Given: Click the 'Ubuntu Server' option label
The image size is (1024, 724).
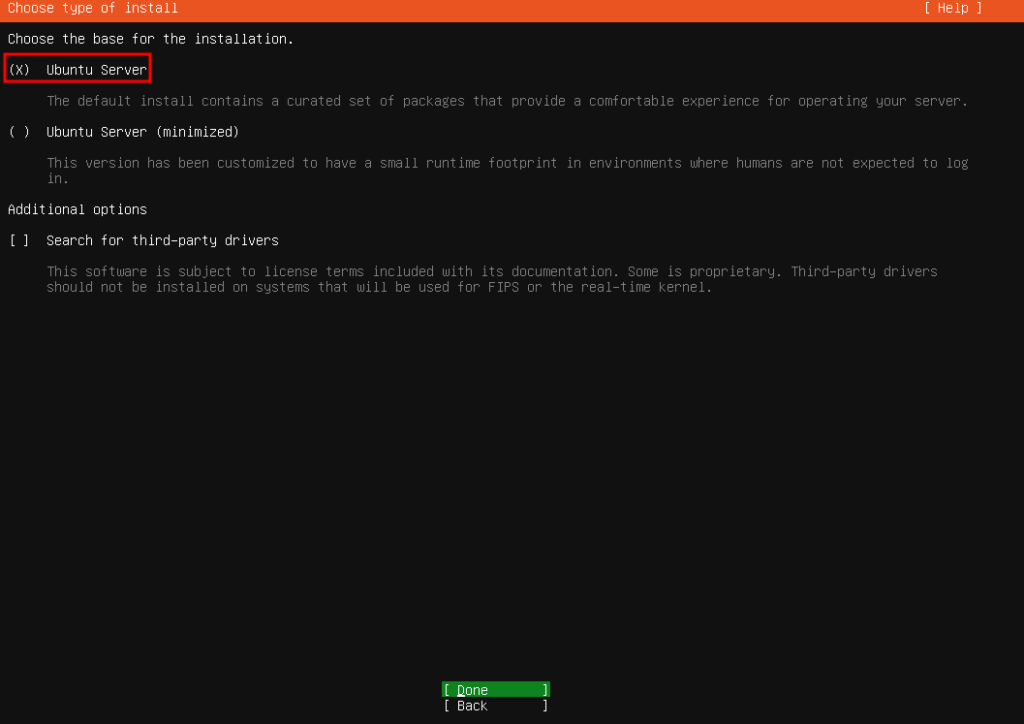Looking at the screenshot, I should coord(96,70).
